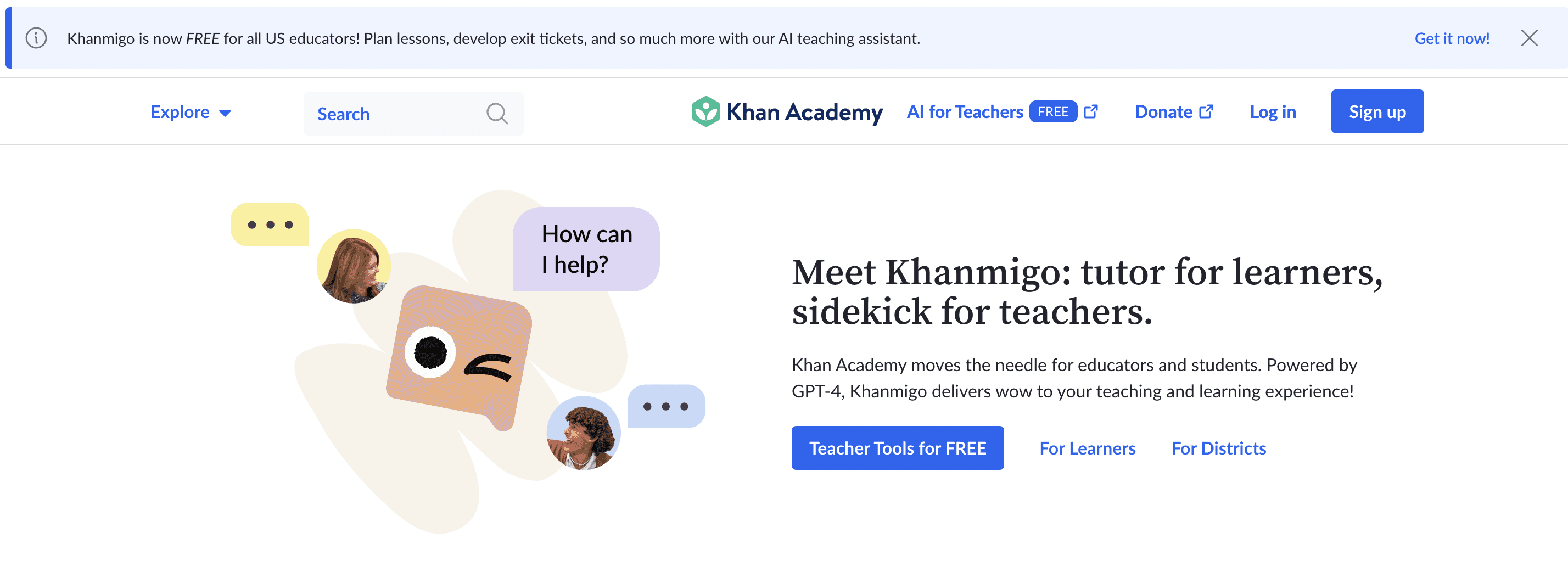Click the Khan Academy leaf logo

[706, 111]
